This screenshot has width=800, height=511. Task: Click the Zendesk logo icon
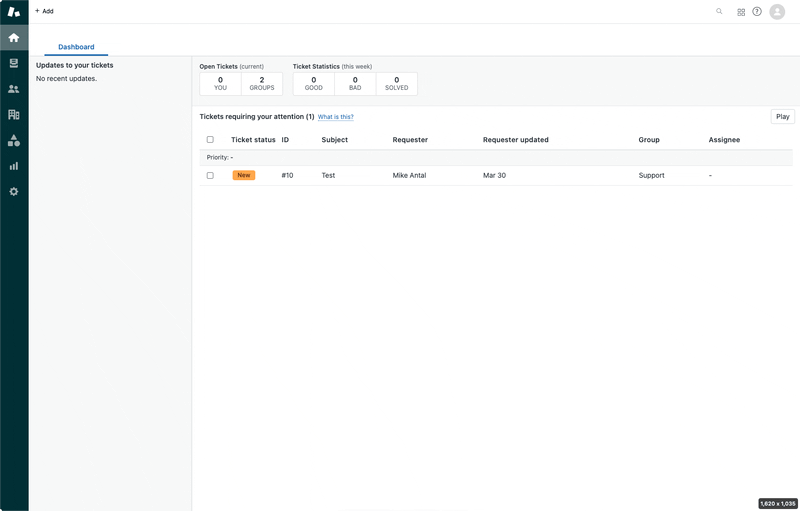pyautogui.click(x=14, y=12)
